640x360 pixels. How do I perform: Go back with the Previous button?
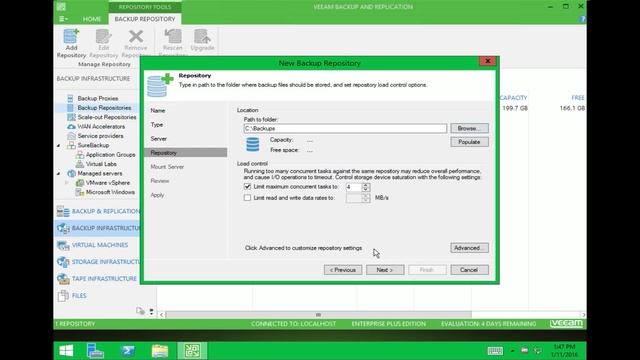[x=343, y=270]
